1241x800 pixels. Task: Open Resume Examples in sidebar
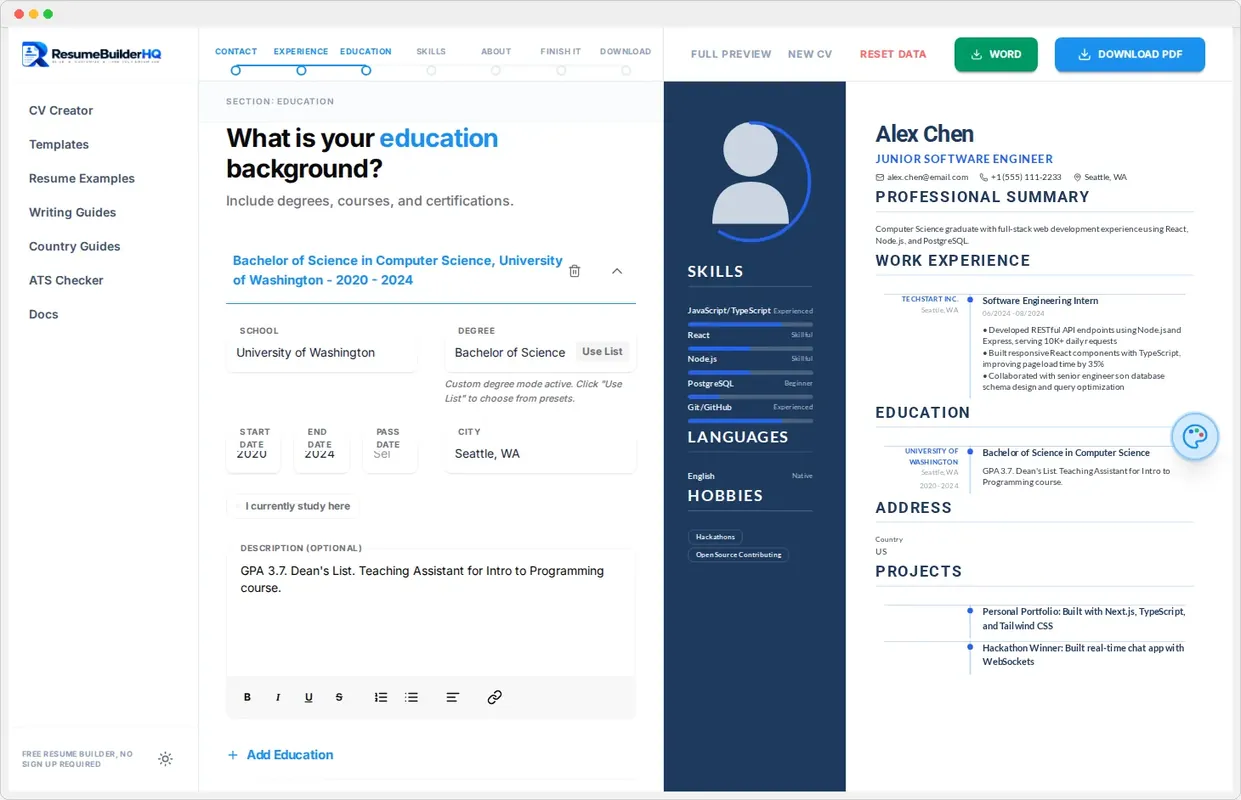[x=82, y=179]
